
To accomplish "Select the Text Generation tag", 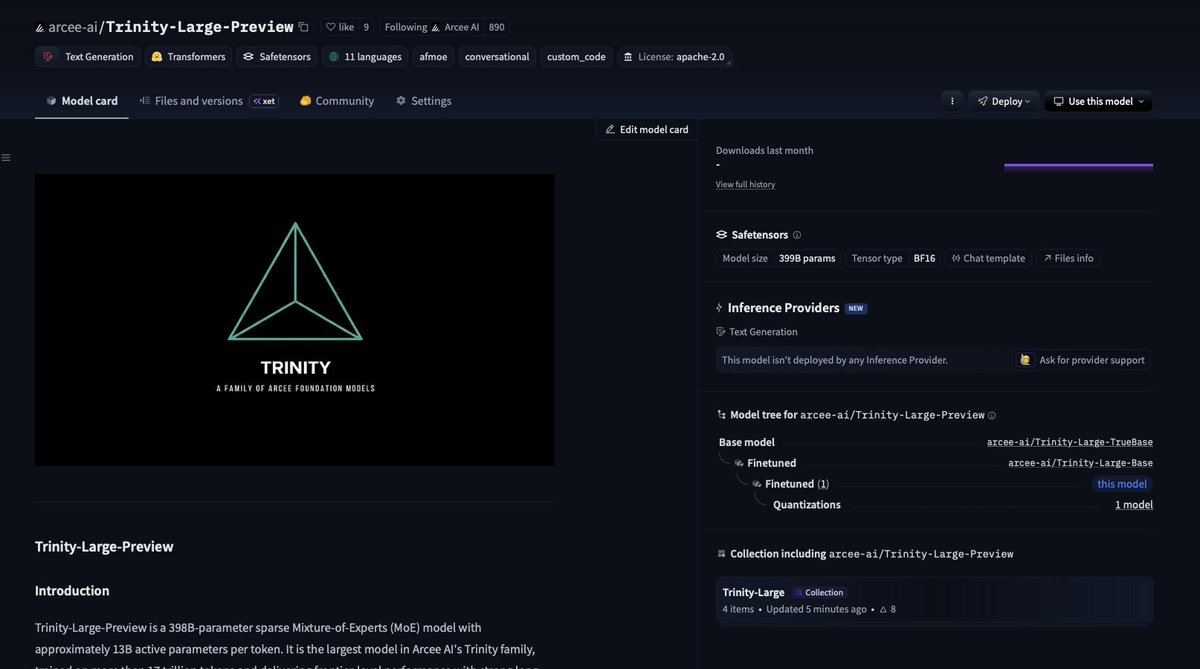I will 88,57.
